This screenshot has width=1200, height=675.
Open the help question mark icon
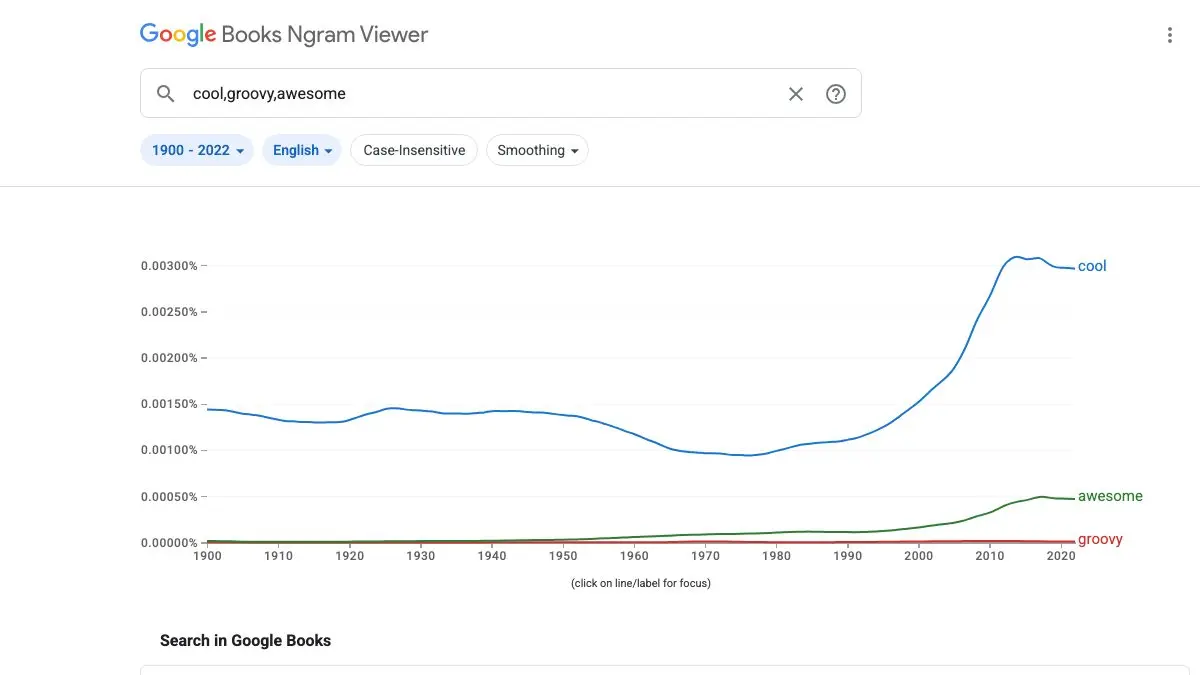coord(836,94)
